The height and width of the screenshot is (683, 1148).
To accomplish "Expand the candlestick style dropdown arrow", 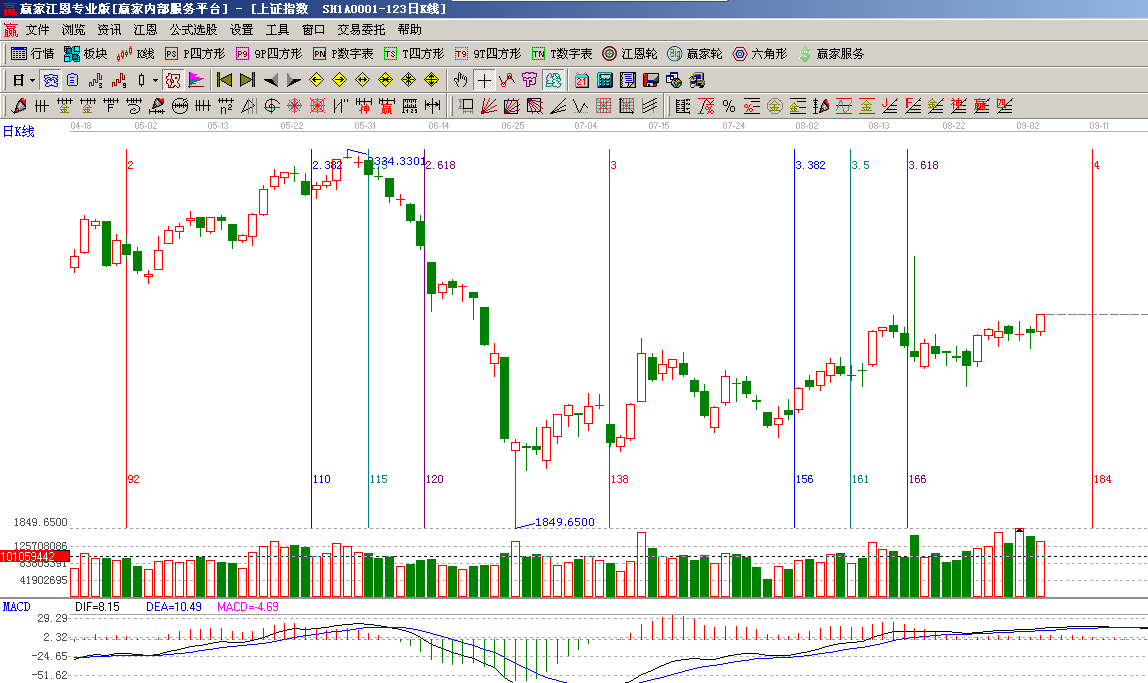I will click(154, 80).
